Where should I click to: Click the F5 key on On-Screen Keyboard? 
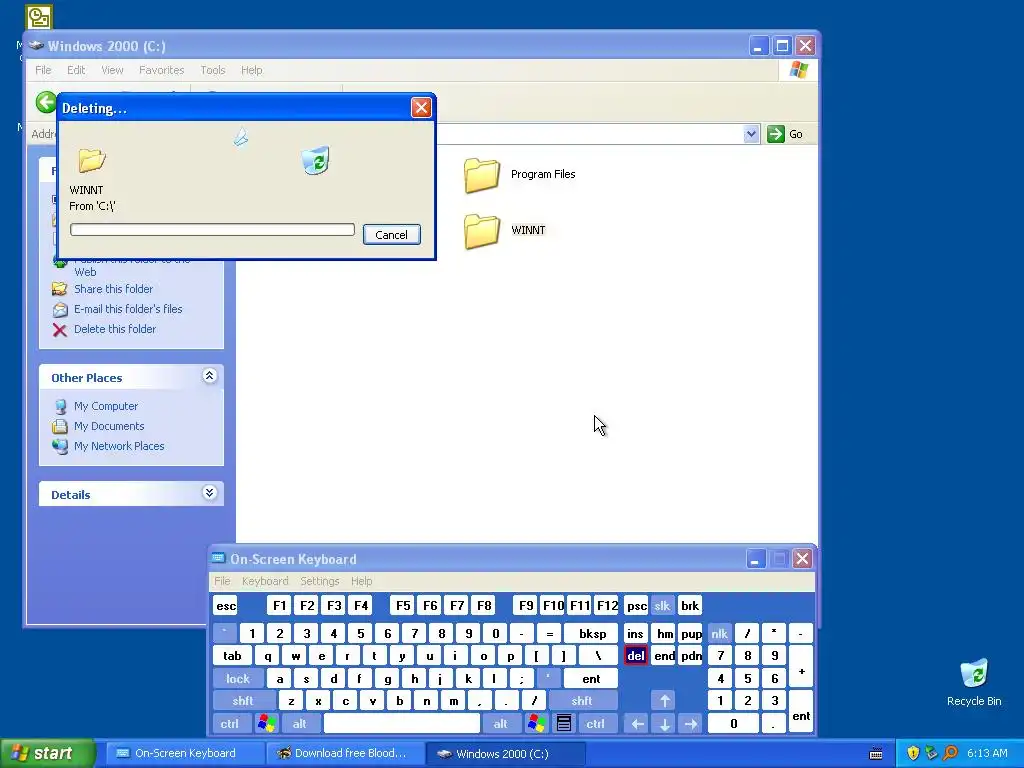coord(403,606)
